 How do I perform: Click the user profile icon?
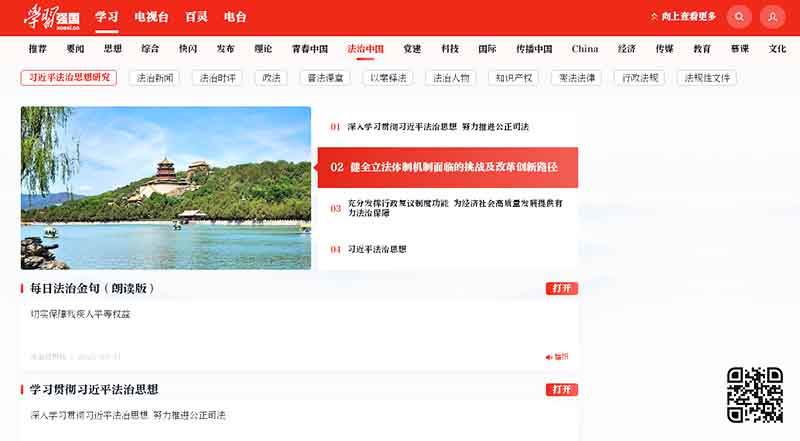(x=772, y=17)
